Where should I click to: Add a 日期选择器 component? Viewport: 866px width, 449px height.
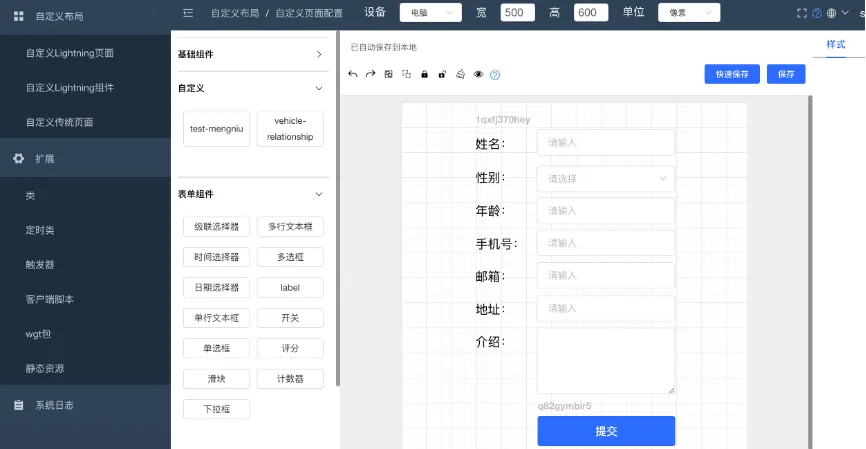point(216,287)
